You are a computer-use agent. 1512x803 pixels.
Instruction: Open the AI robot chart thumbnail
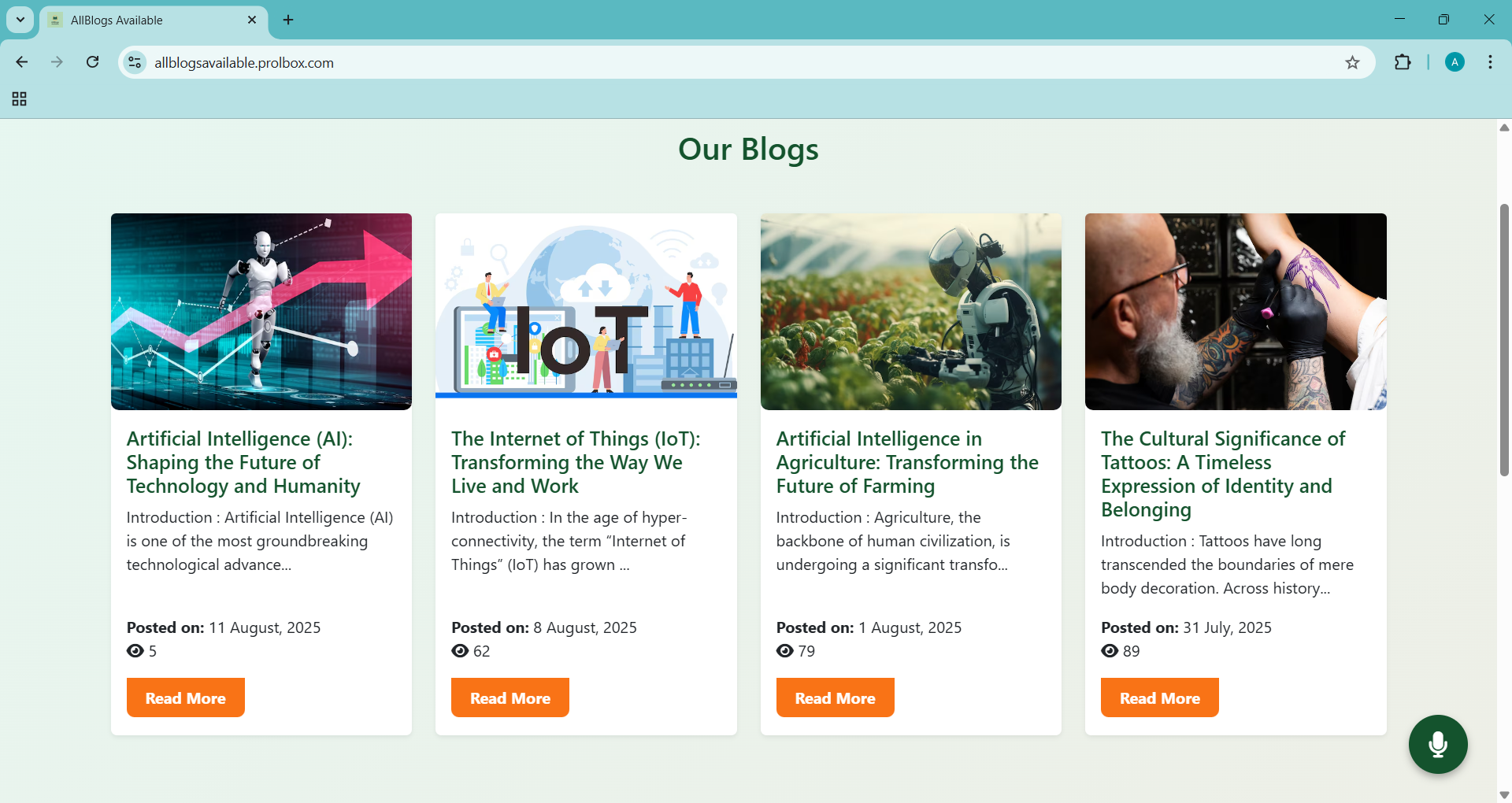coord(261,312)
